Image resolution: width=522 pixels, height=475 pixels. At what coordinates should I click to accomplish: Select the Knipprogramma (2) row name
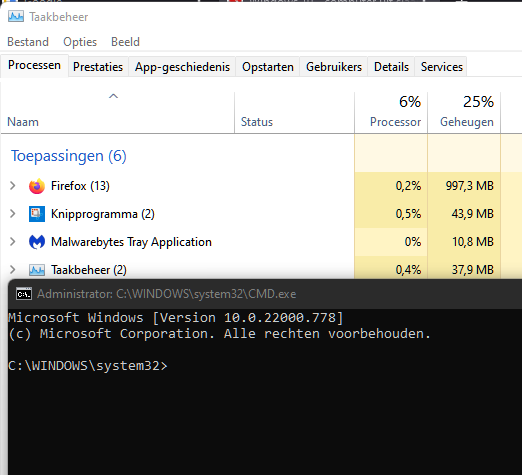click(103, 214)
